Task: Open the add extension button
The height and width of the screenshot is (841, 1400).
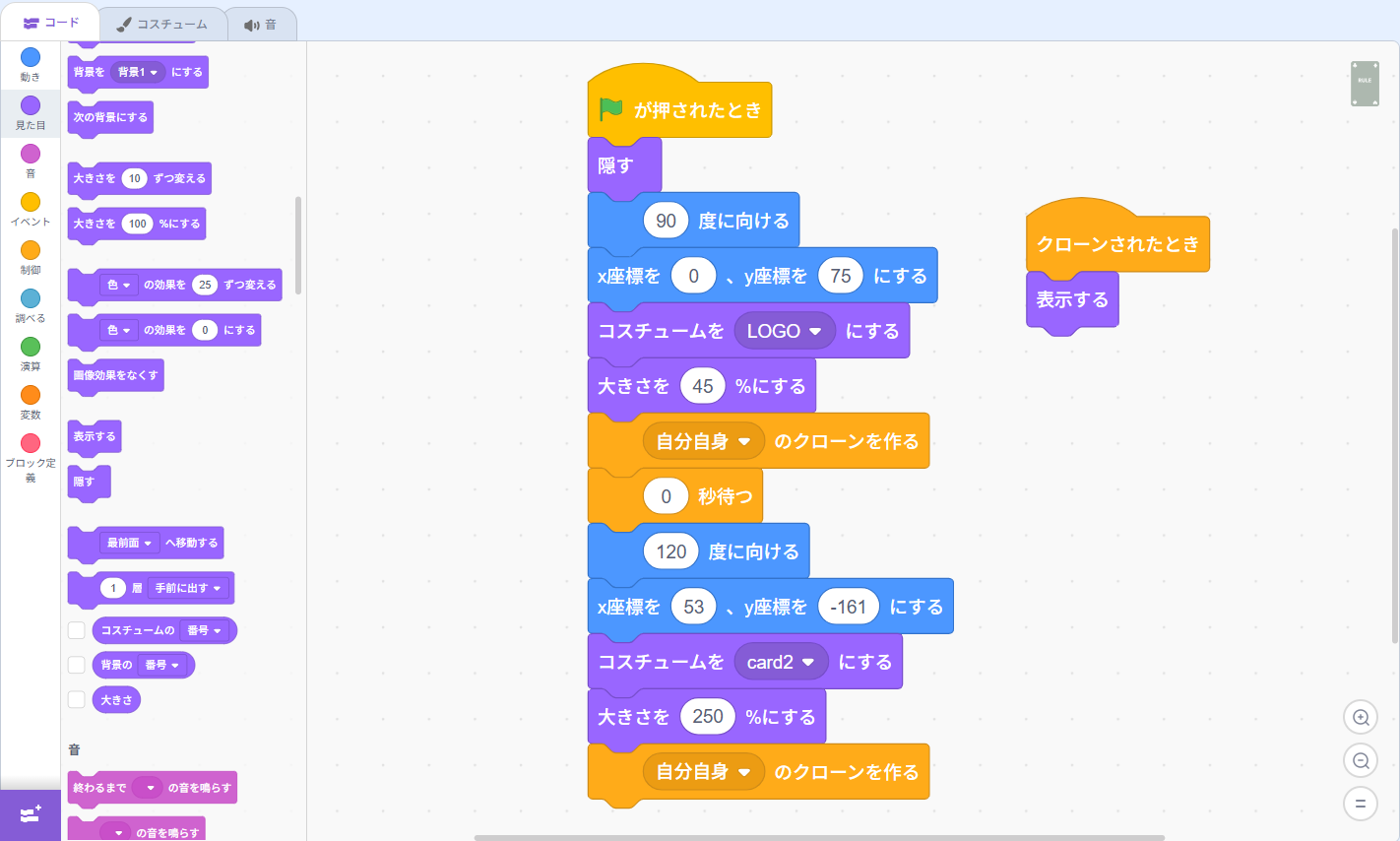Action: coord(30,814)
